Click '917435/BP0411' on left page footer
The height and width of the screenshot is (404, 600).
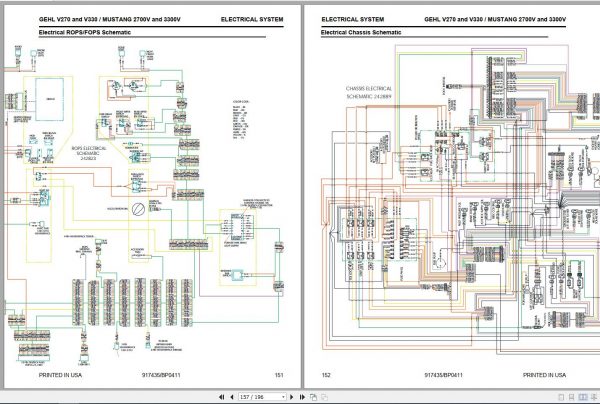point(161,375)
